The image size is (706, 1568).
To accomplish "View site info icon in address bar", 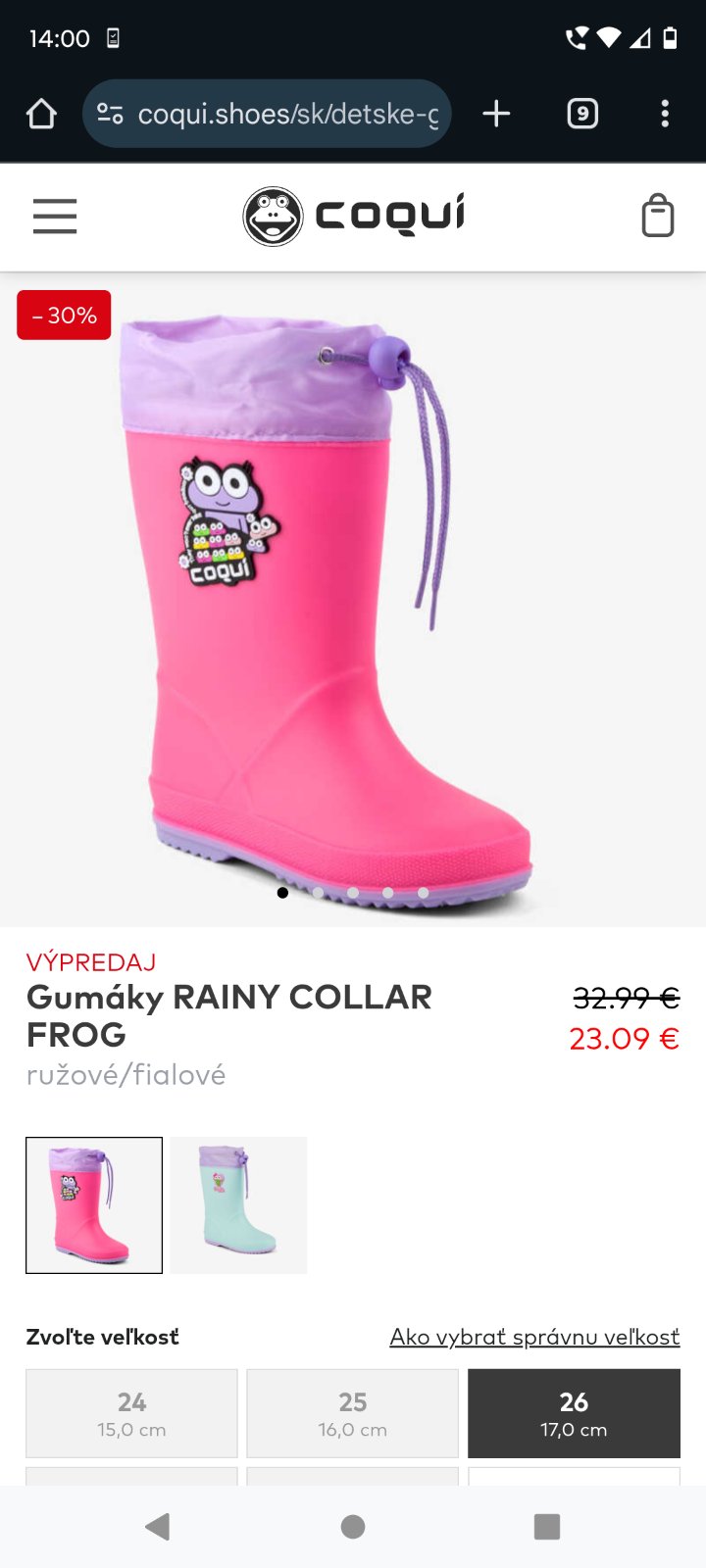I will pos(110,114).
